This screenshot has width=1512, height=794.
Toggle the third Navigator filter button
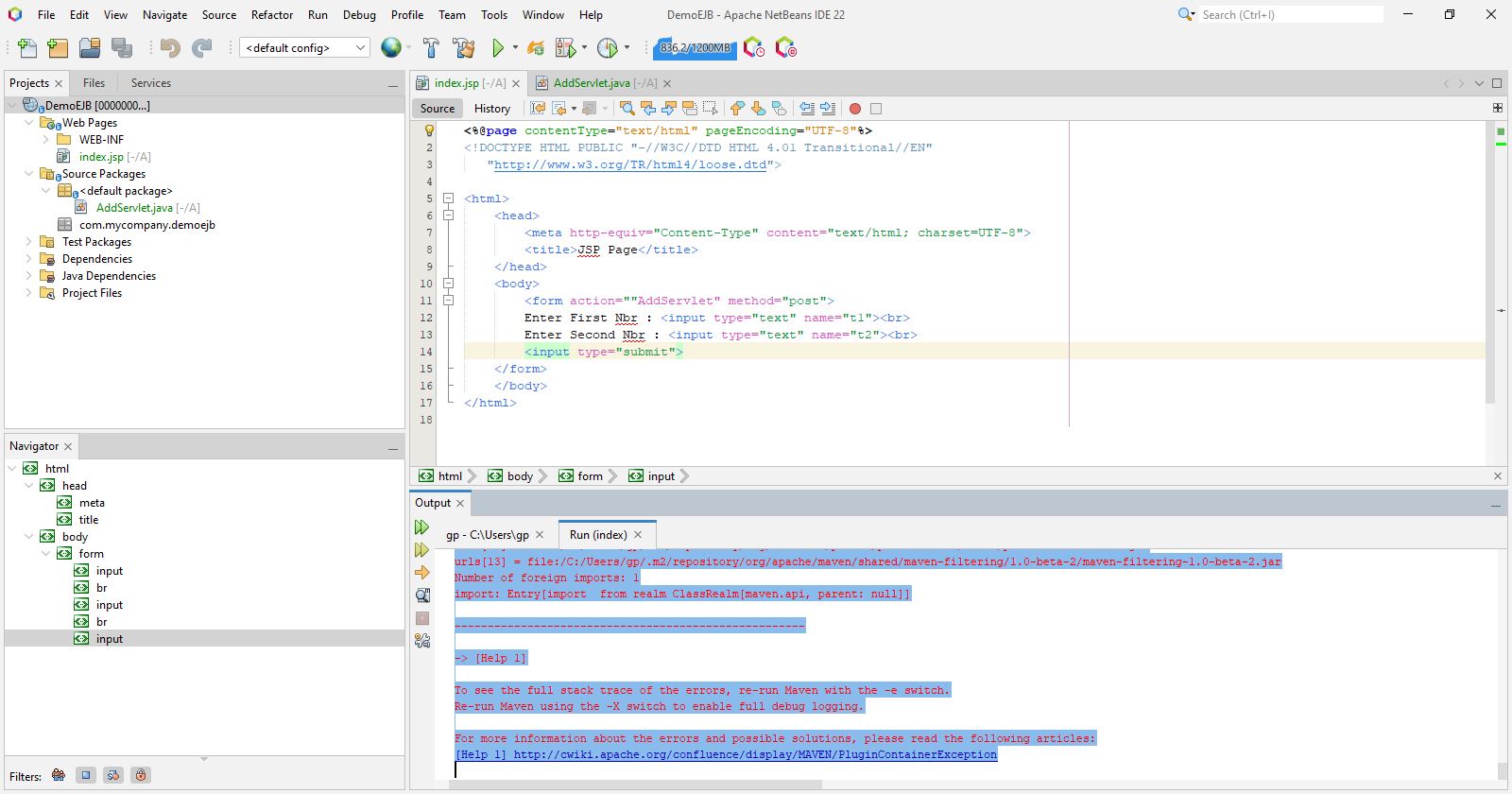tap(113, 775)
